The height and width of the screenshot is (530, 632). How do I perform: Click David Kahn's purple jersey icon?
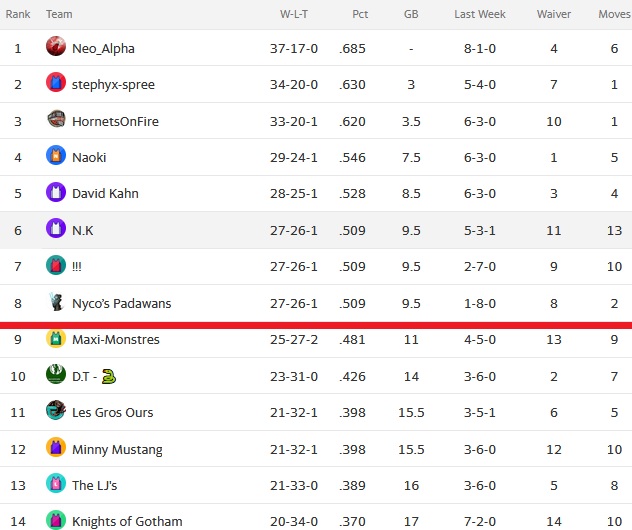(56, 192)
